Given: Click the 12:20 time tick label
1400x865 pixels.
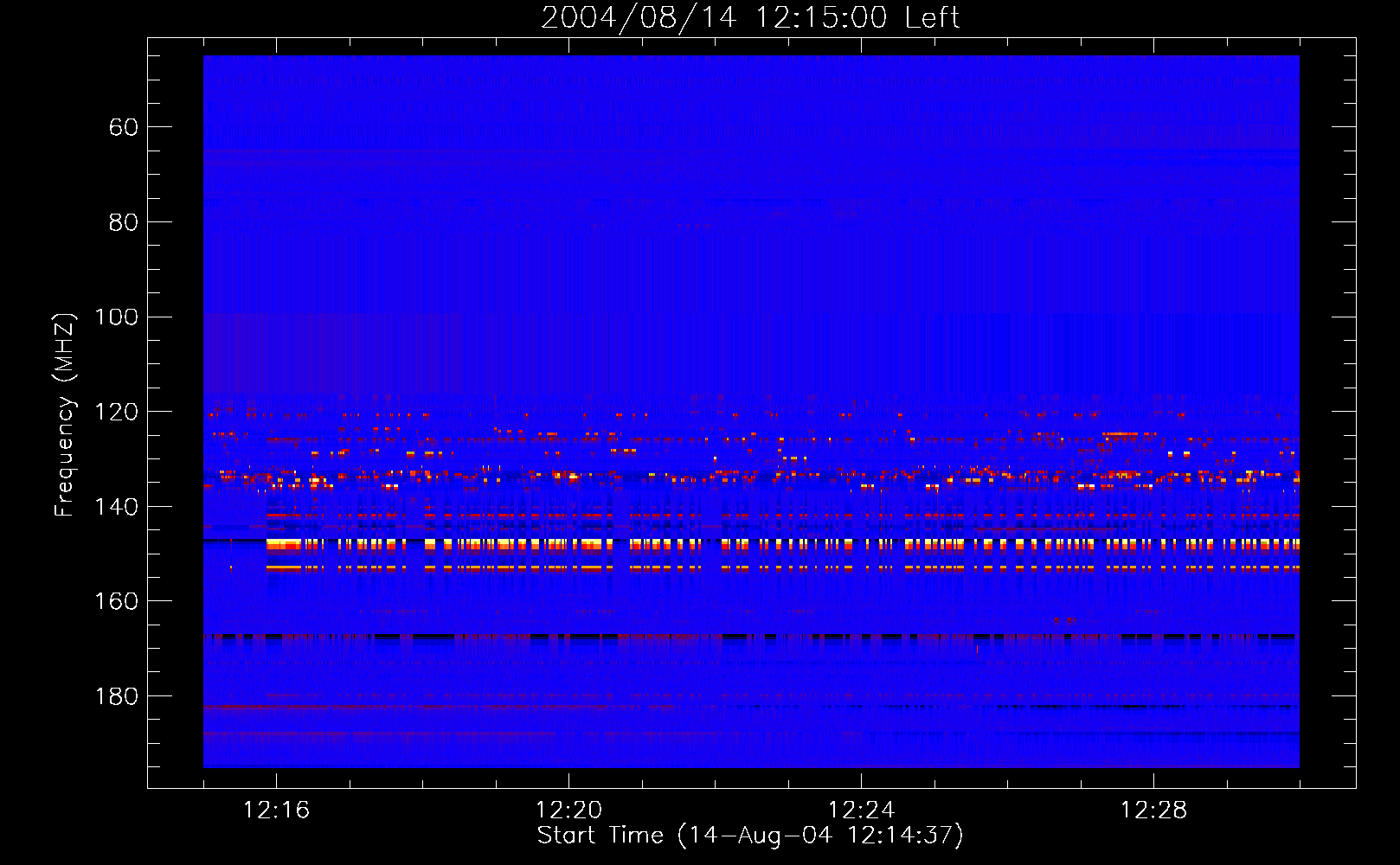Looking at the screenshot, I should click(568, 811).
